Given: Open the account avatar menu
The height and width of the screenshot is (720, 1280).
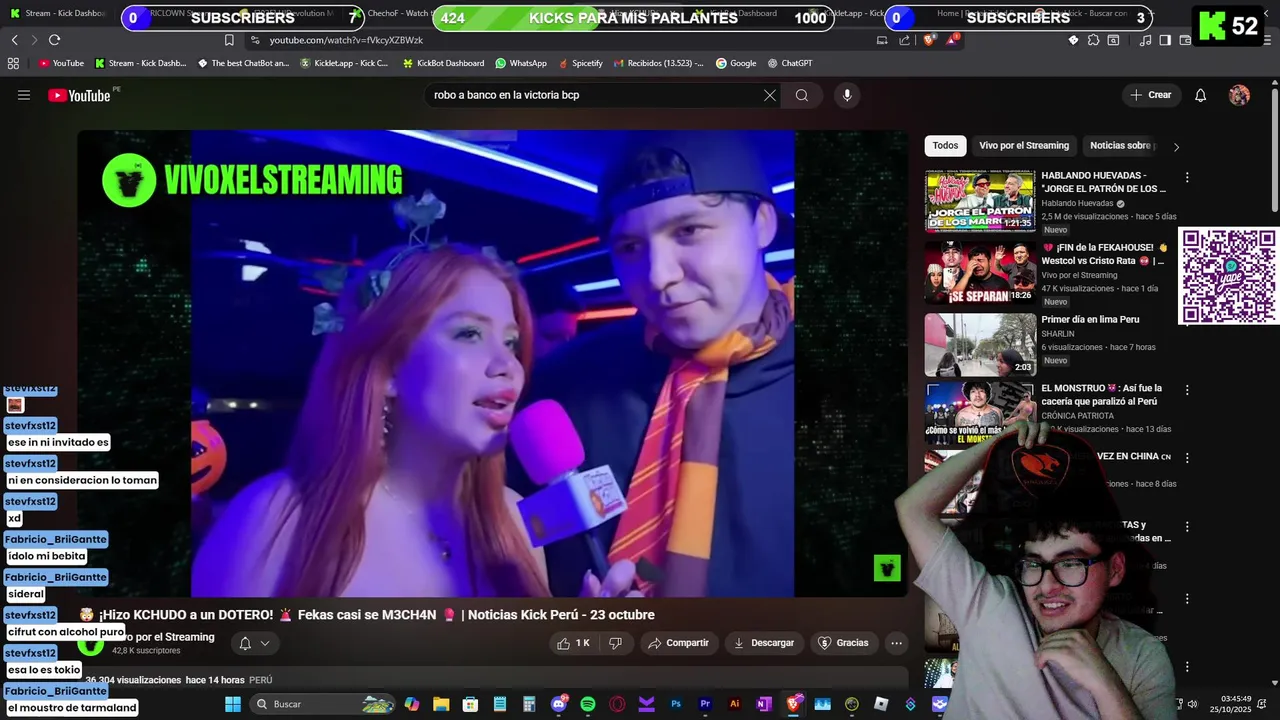Looking at the screenshot, I should (1239, 95).
